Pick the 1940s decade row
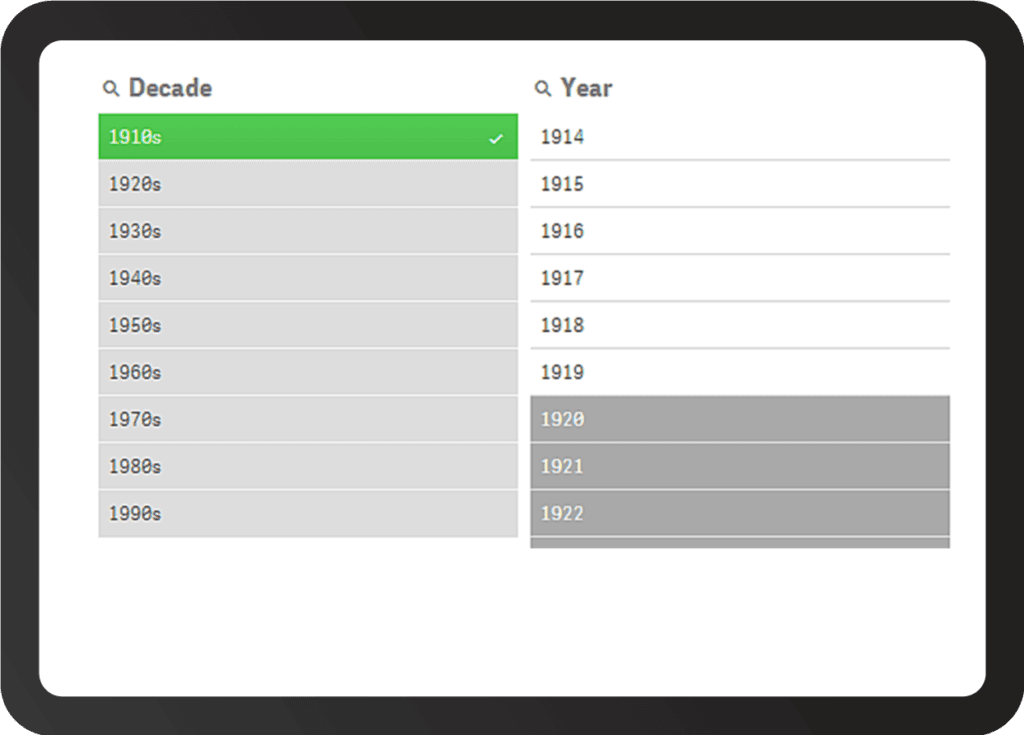 [308, 278]
